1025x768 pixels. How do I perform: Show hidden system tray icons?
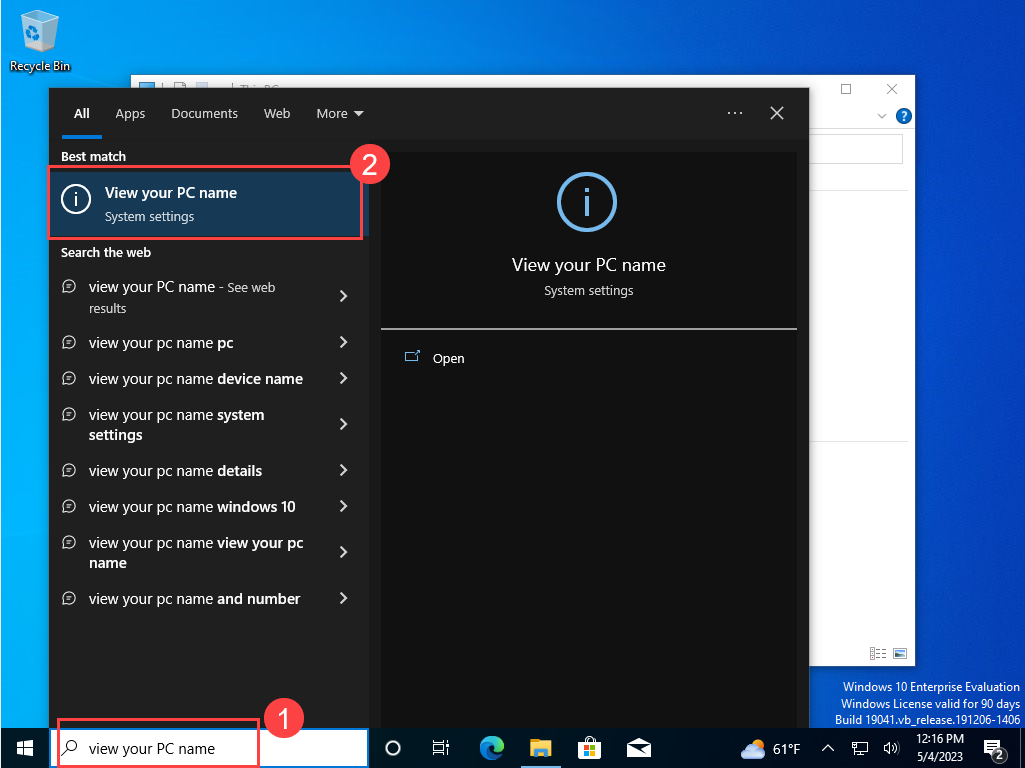tap(828, 748)
